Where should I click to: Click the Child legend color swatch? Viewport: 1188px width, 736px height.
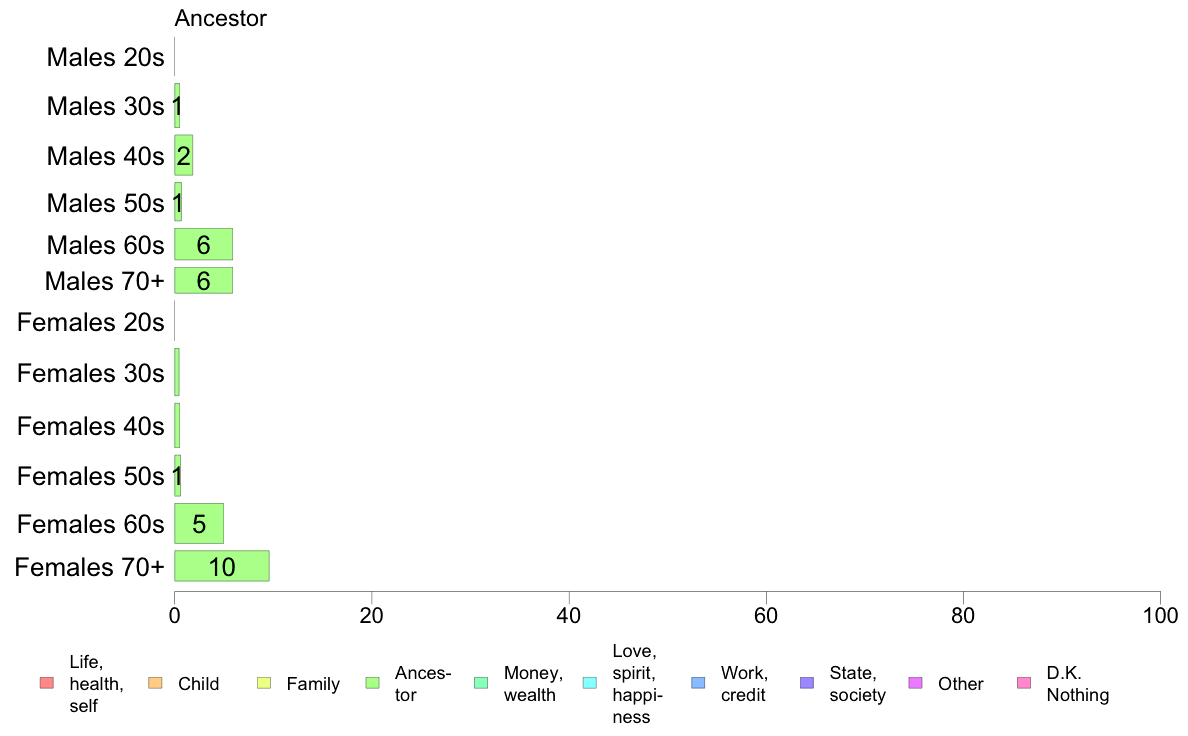click(x=155, y=683)
